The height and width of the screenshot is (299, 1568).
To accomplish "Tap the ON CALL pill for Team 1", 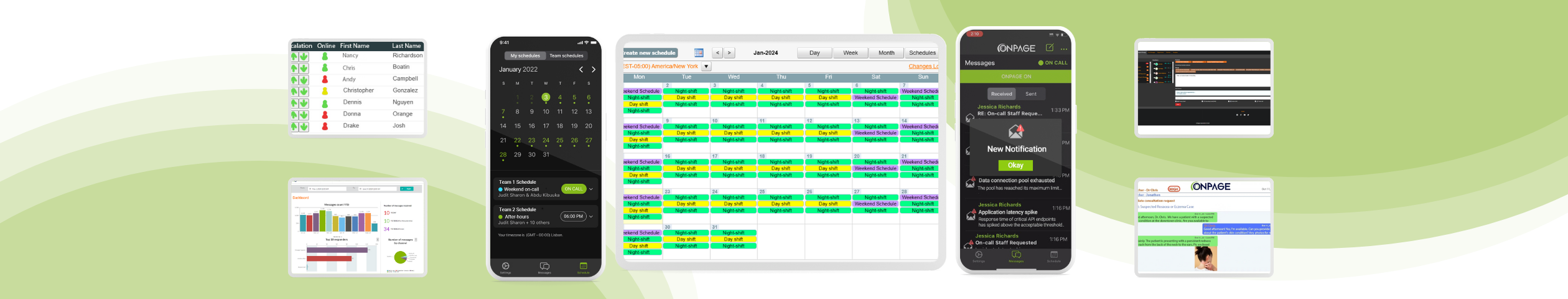I will click(x=574, y=189).
